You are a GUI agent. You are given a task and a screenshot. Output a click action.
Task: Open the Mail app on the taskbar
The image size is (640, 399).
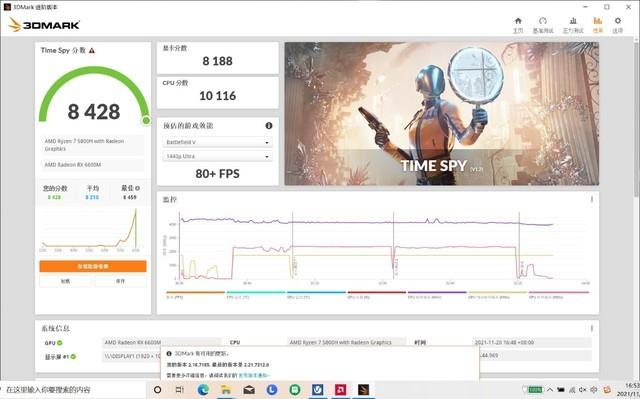[x=249, y=390]
